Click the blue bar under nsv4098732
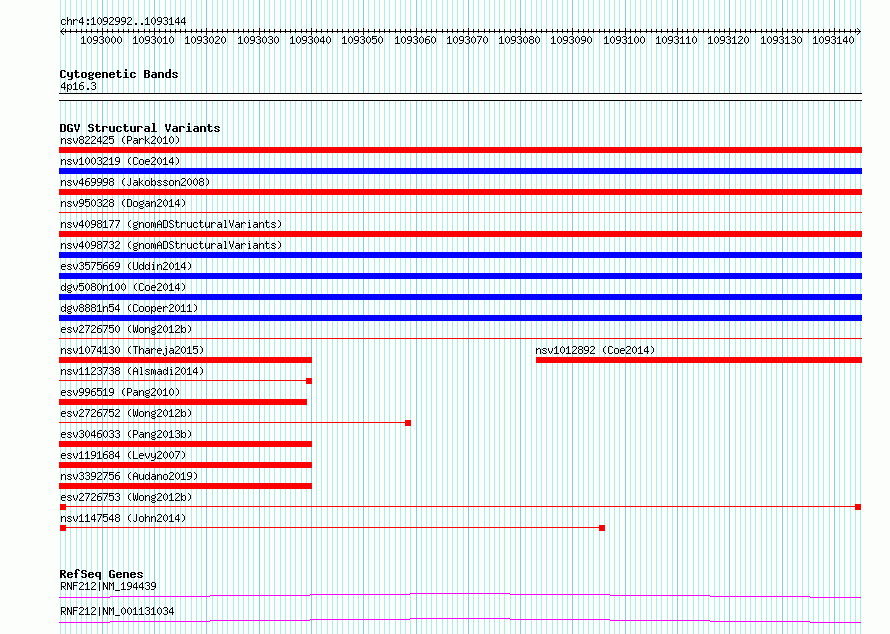The image size is (890, 634). 460,255
